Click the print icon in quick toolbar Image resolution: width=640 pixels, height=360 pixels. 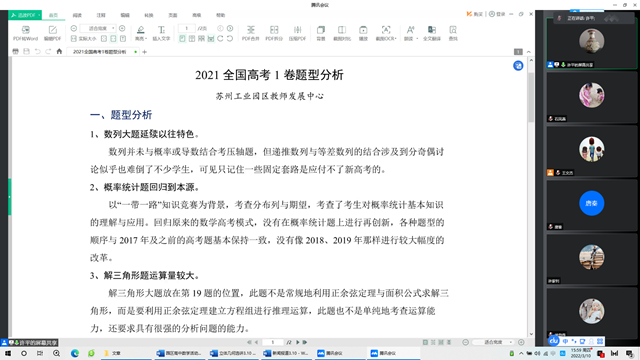click(16, 51)
